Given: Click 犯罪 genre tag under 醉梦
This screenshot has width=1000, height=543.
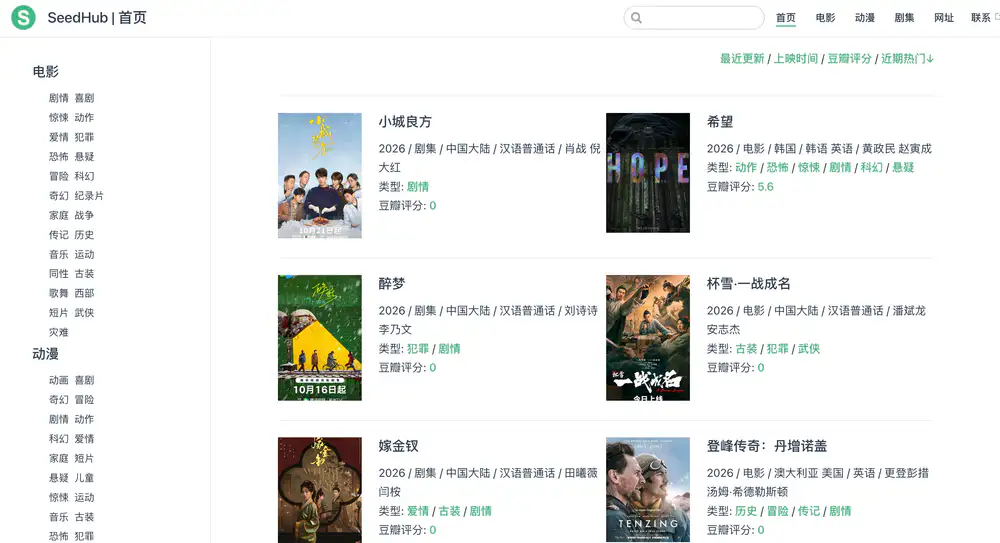Looking at the screenshot, I should [418, 348].
